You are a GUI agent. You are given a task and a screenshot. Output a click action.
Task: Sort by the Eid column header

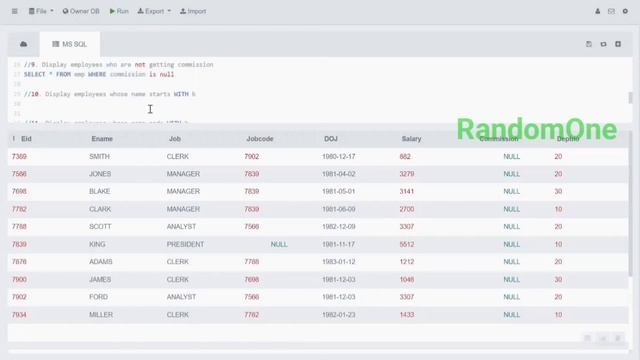(x=26, y=139)
